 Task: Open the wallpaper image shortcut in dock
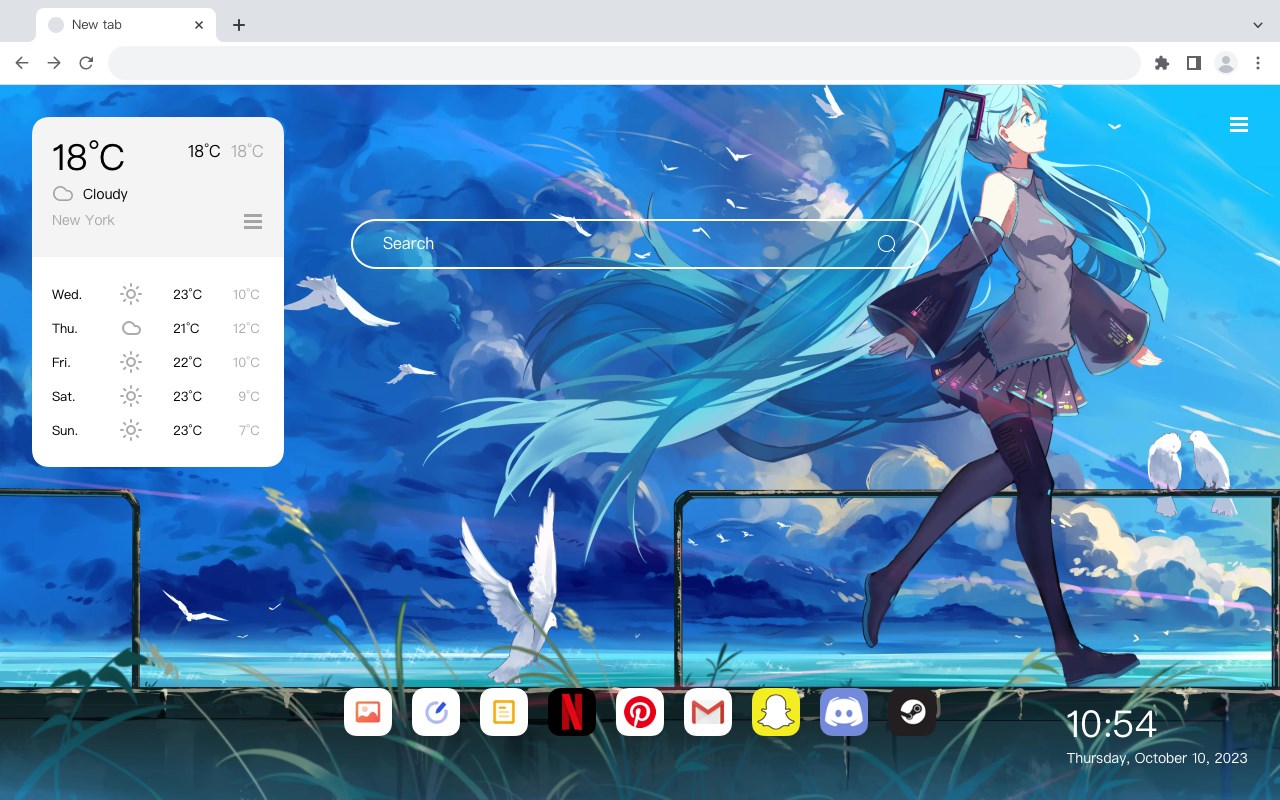368,712
